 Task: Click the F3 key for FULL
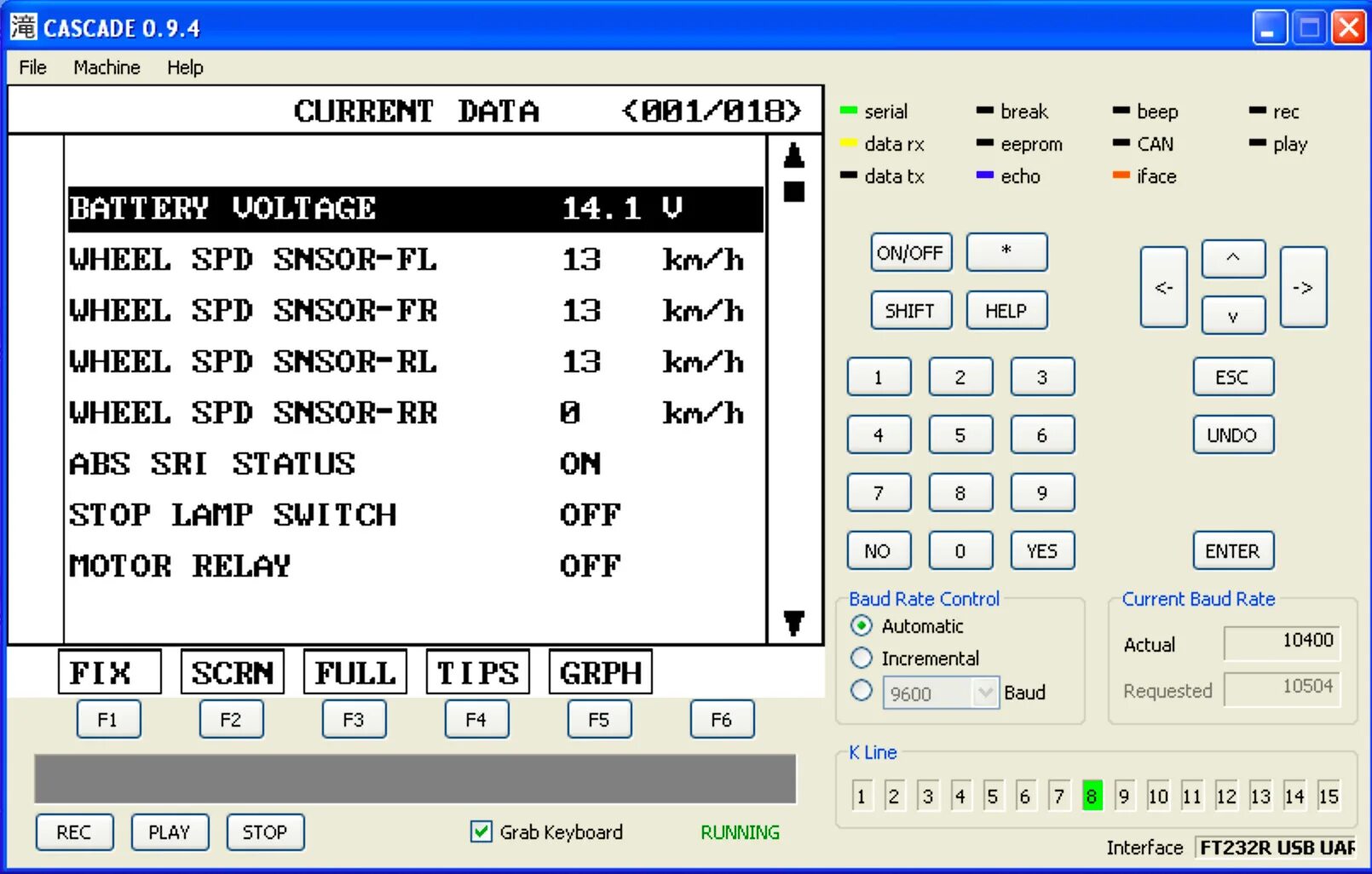pyautogui.click(x=354, y=719)
